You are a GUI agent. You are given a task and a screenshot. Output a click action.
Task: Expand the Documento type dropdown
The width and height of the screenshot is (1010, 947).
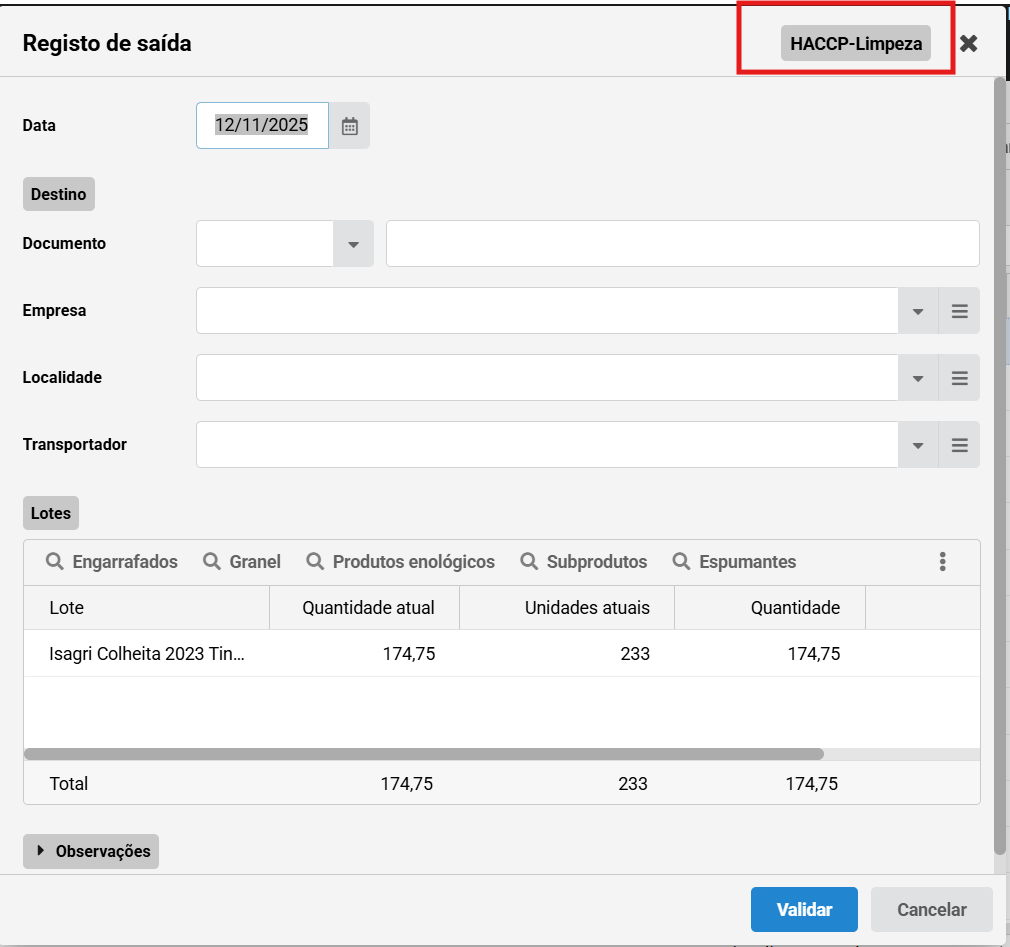(x=353, y=244)
